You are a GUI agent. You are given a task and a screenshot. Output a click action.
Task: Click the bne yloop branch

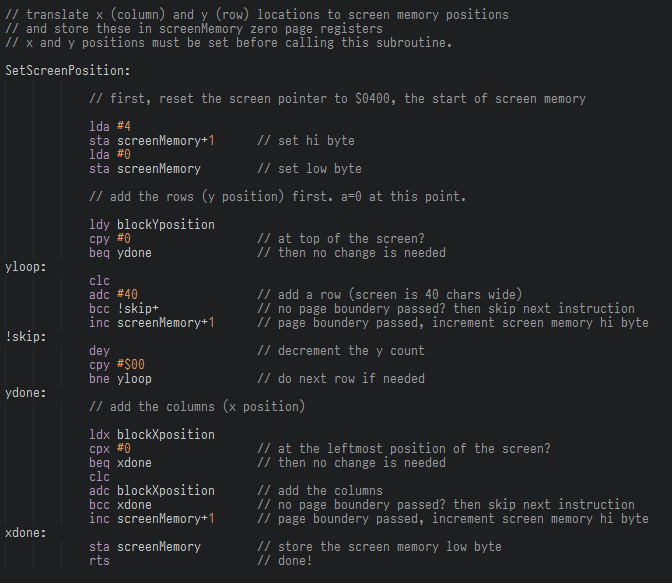(120, 379)
